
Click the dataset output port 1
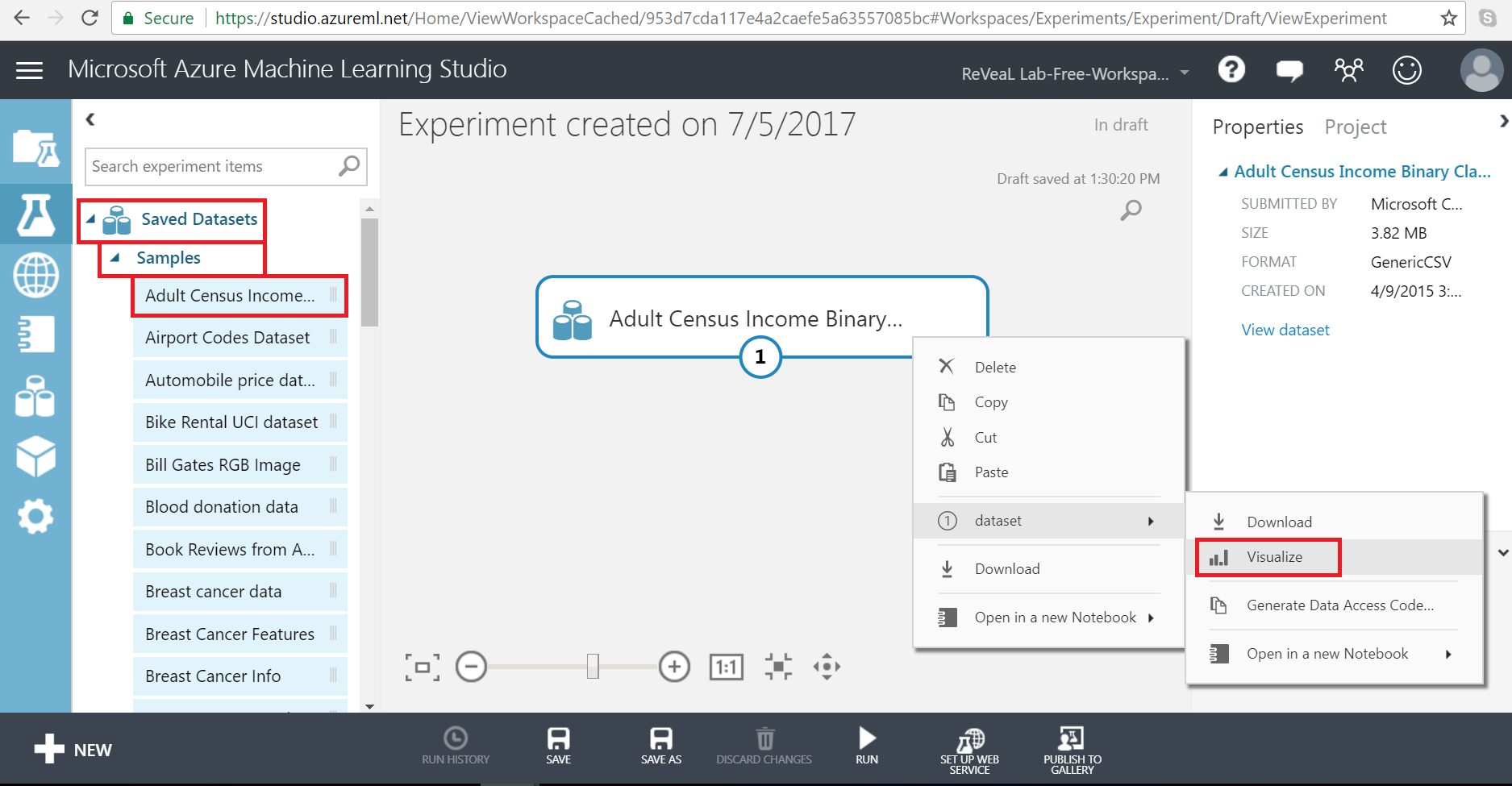(x=760, y=357)
